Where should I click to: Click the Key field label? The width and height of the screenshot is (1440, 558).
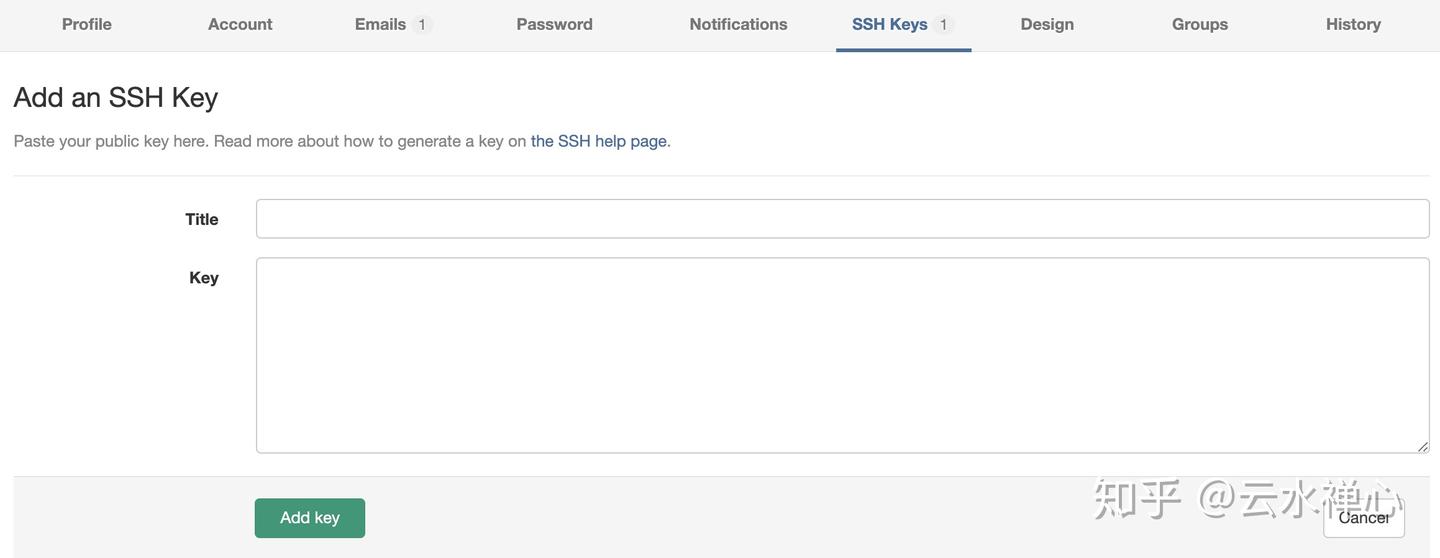[x=204, y=278]
